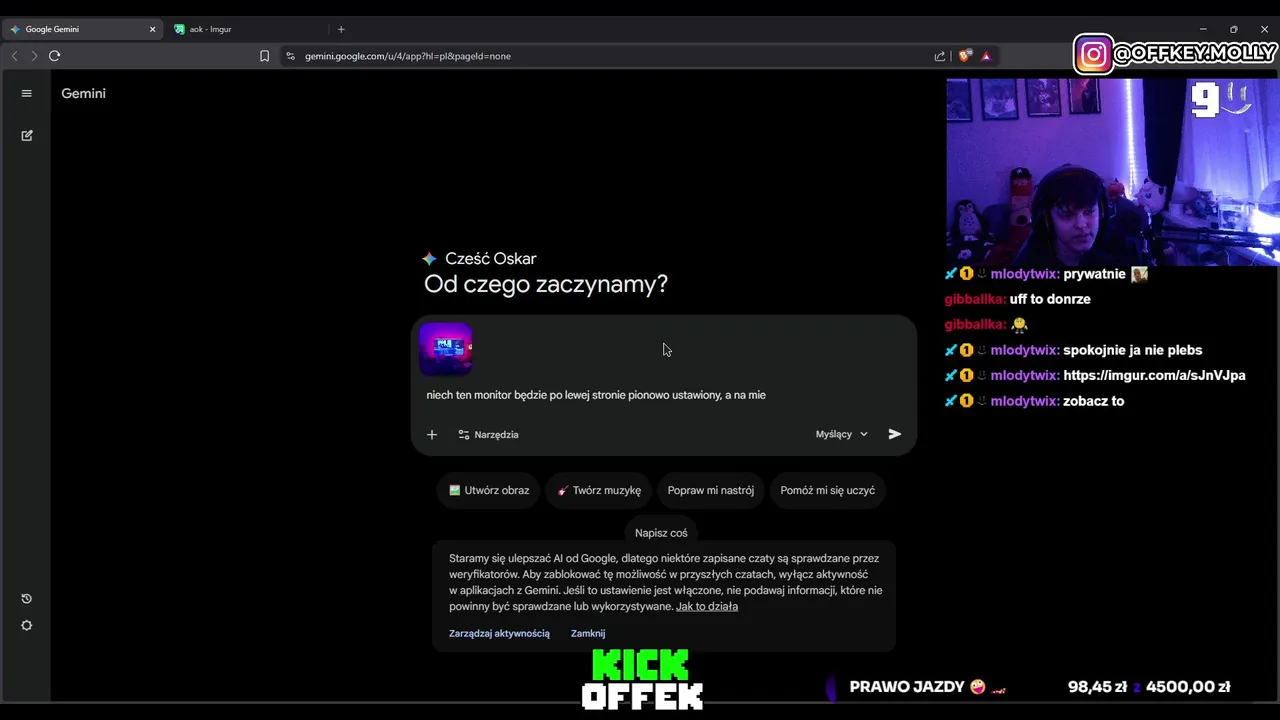Click into the prompt text starting 'niech ten monitor'

pyautogui.click(x=596, y=395)
